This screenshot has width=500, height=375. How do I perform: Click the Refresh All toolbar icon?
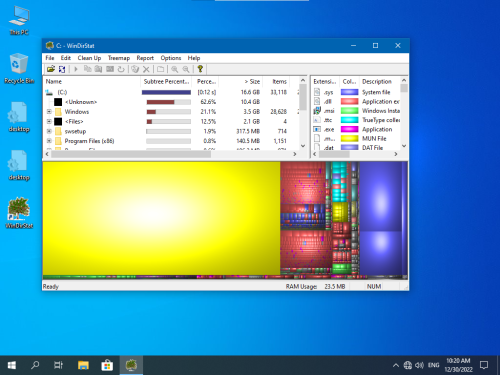pyautogui.click(x=62, y=69)
